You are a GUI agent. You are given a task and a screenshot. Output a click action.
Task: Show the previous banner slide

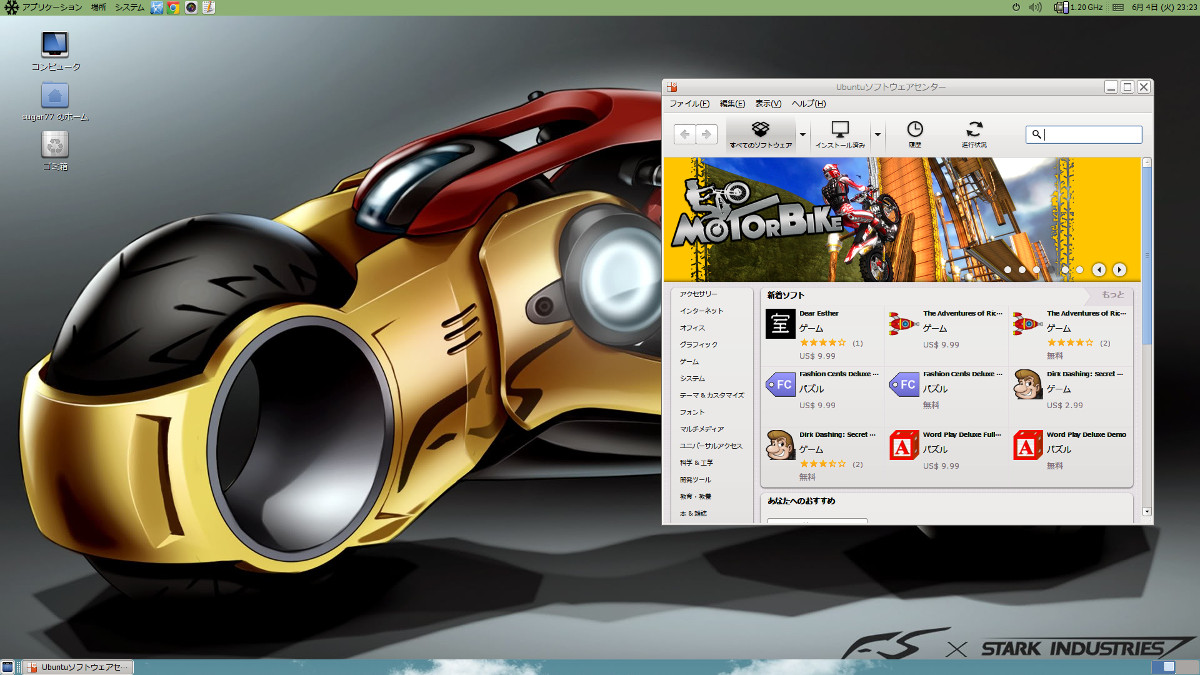pos(1098,269)
